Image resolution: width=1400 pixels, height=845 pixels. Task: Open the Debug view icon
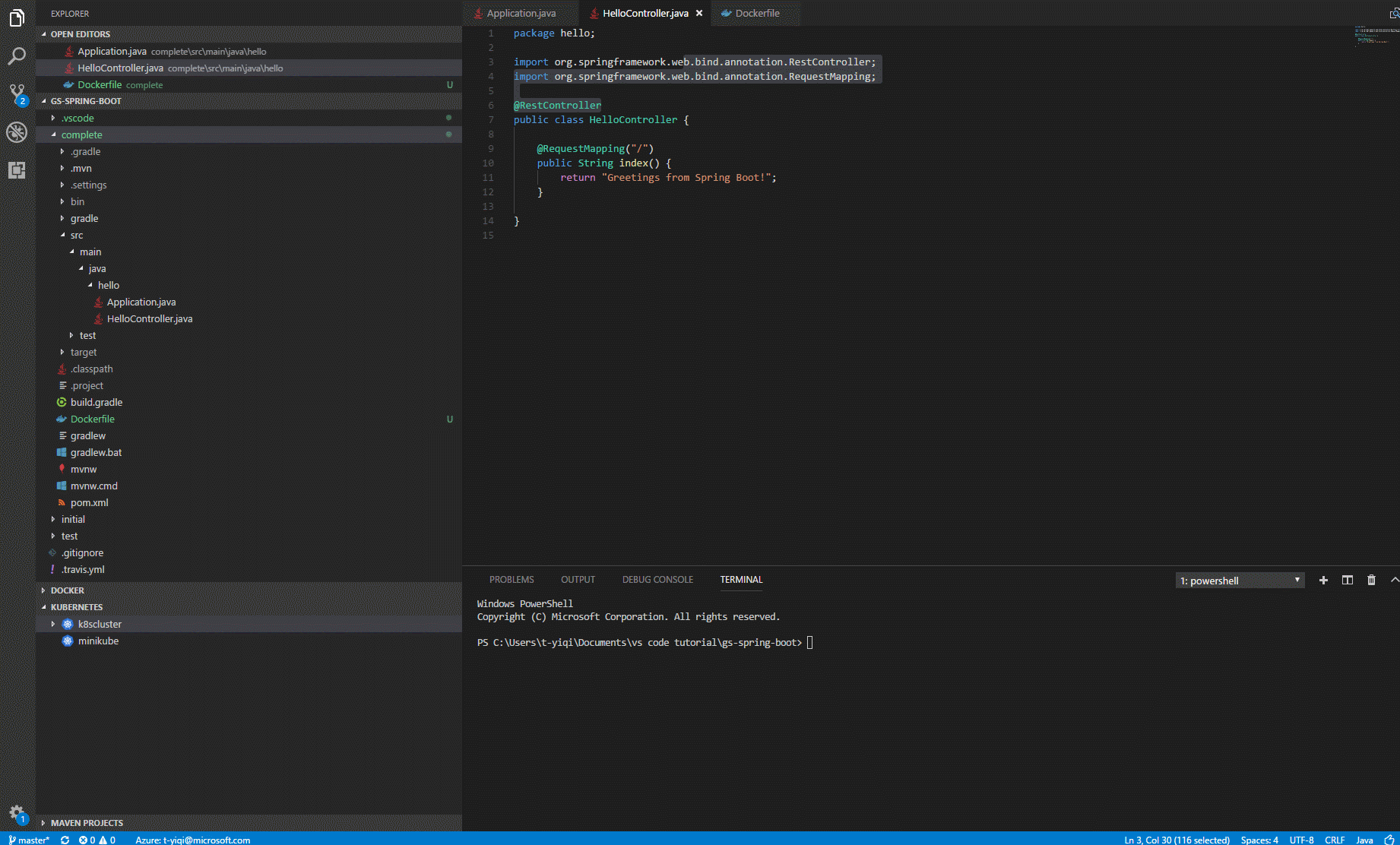click(17, 132)
